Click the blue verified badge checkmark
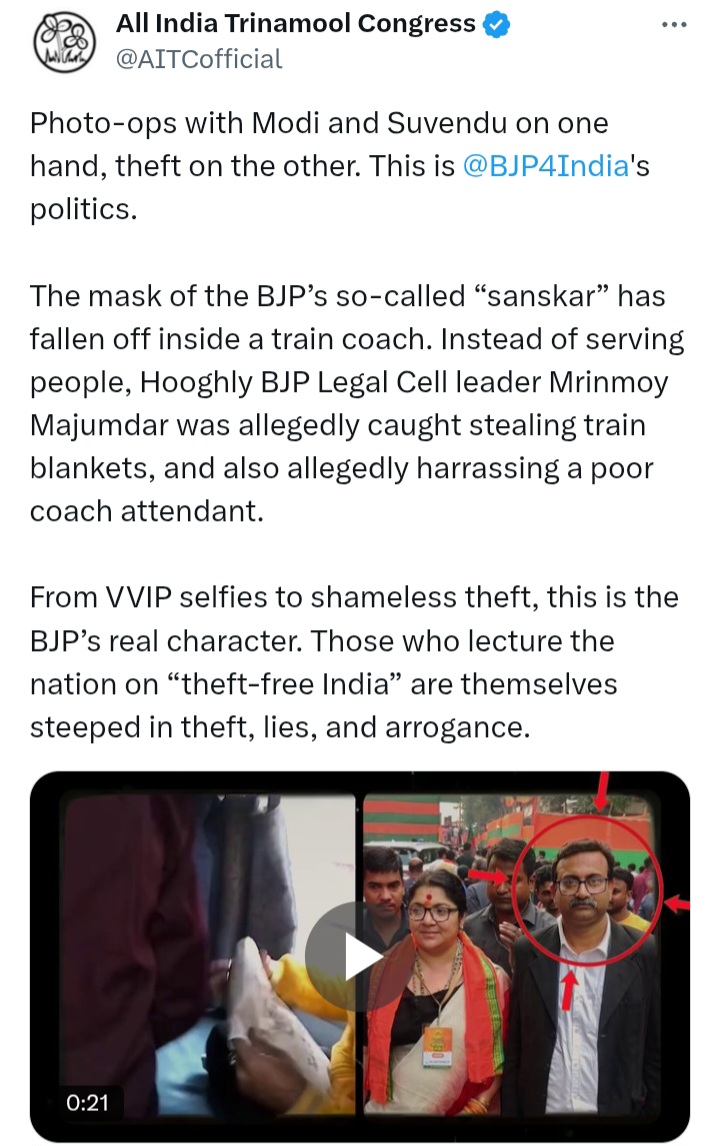The width and height of the screenshot is (720, 1146). [497, 25]
